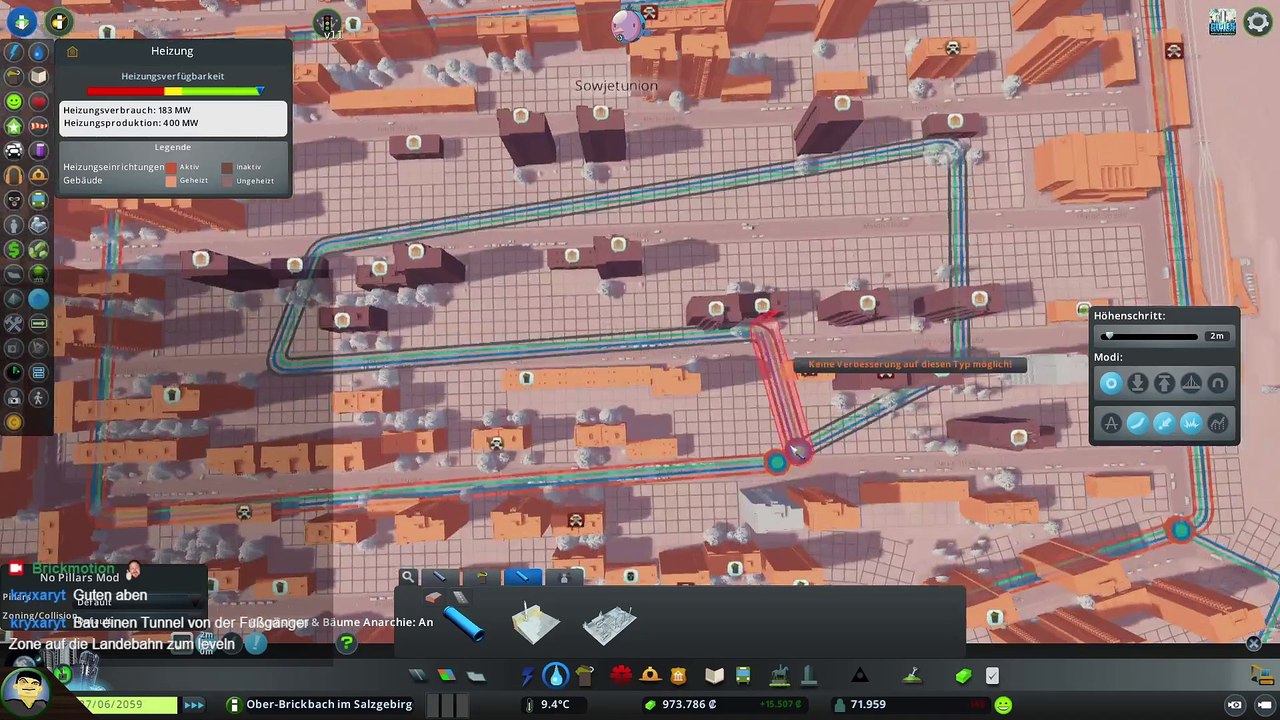Select the boiler station building thumbnail
This screenshot has height=720, width=1280.
(x=535, y=622)
